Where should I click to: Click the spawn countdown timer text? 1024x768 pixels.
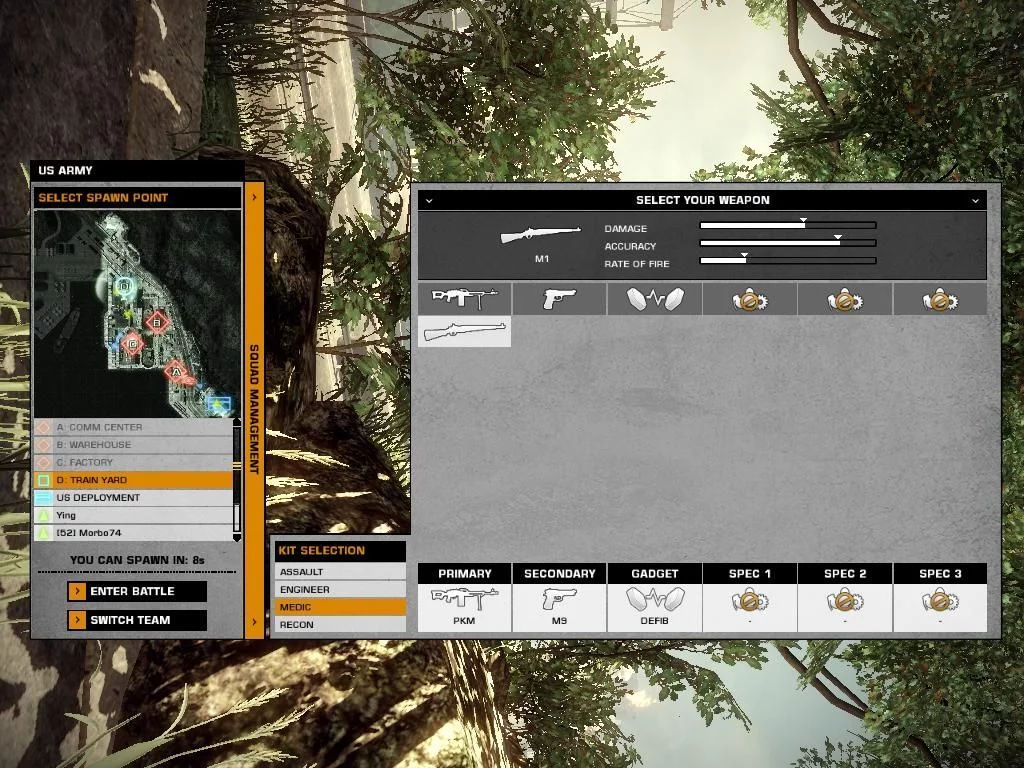pyautogui.click(x=137, y=560)
